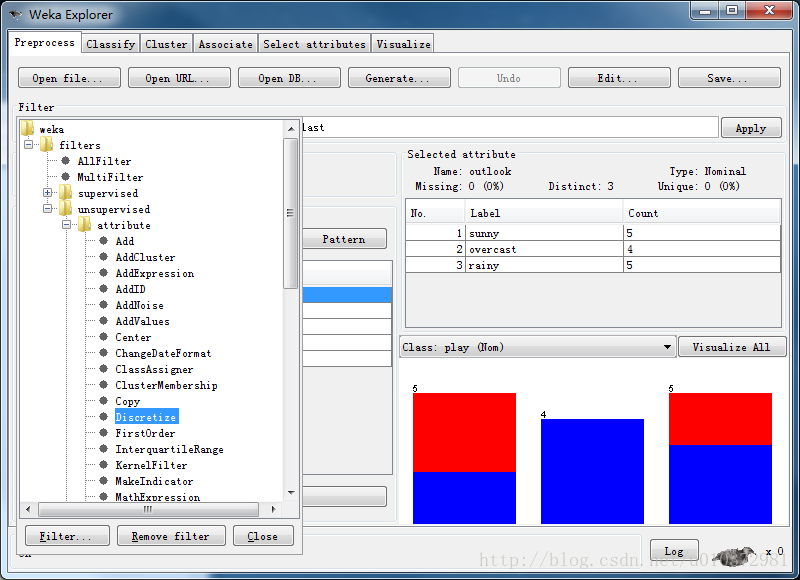The height and width of the screenshot is (580, 800).
Task: Collapse the attribute tree node
Action: click(66, 224)
